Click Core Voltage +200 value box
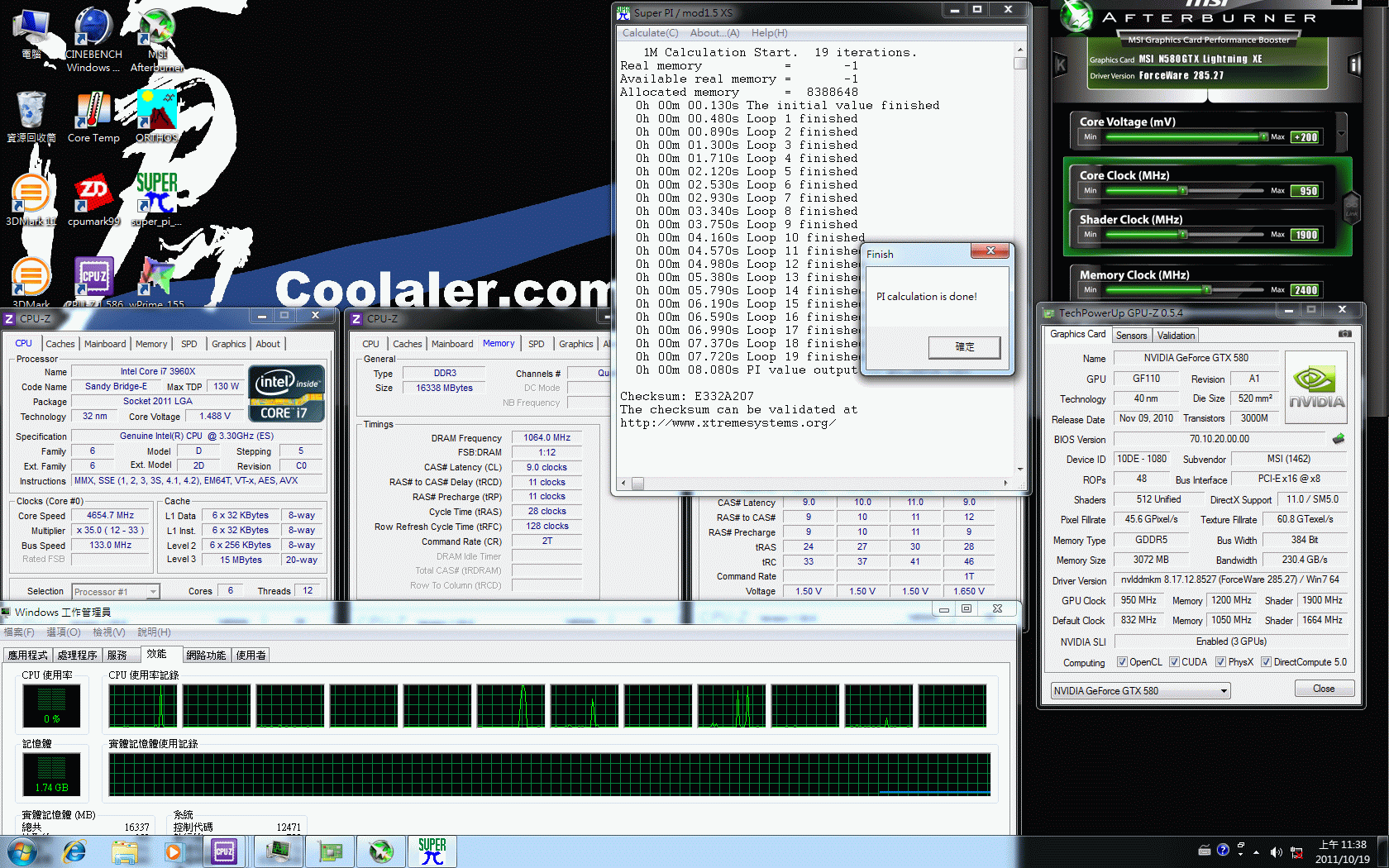Image resolution: width=1389 pixels, height=868 pixels. pos(1305,137)
